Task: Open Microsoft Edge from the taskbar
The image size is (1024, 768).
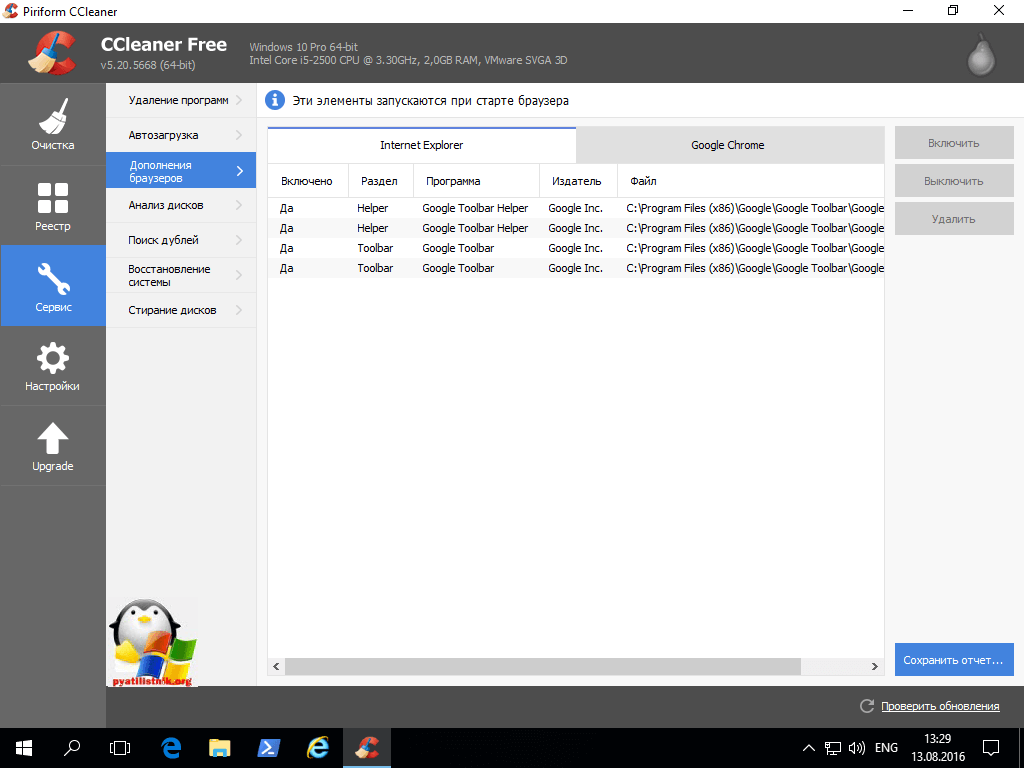Action: click(170, 747)
